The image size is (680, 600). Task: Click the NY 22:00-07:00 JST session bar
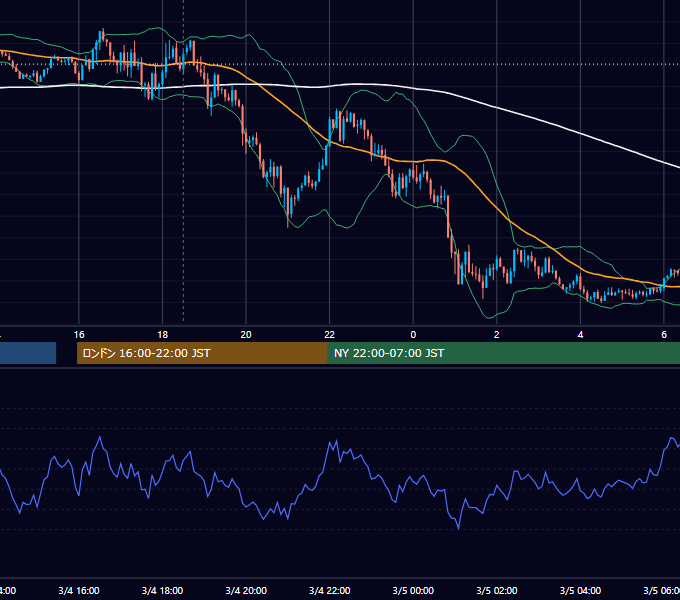click(x=503, y=353)
